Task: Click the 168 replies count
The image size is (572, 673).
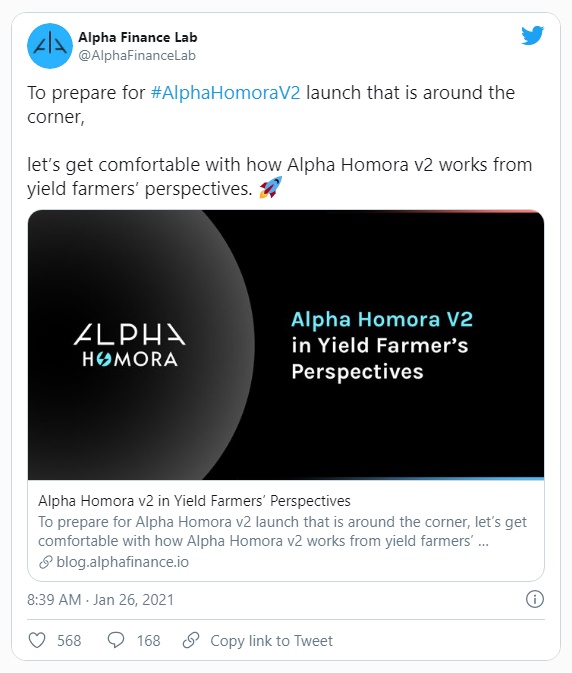Action: 148,640
